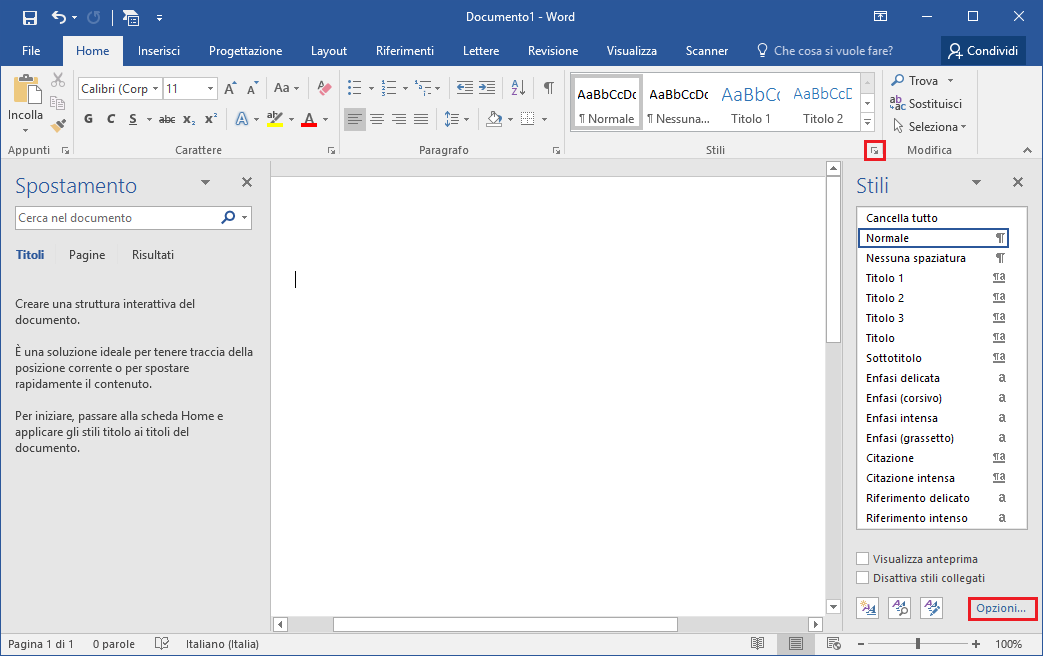Open the font size dropdown
1043x656 pixels.
tap(211, 88)
